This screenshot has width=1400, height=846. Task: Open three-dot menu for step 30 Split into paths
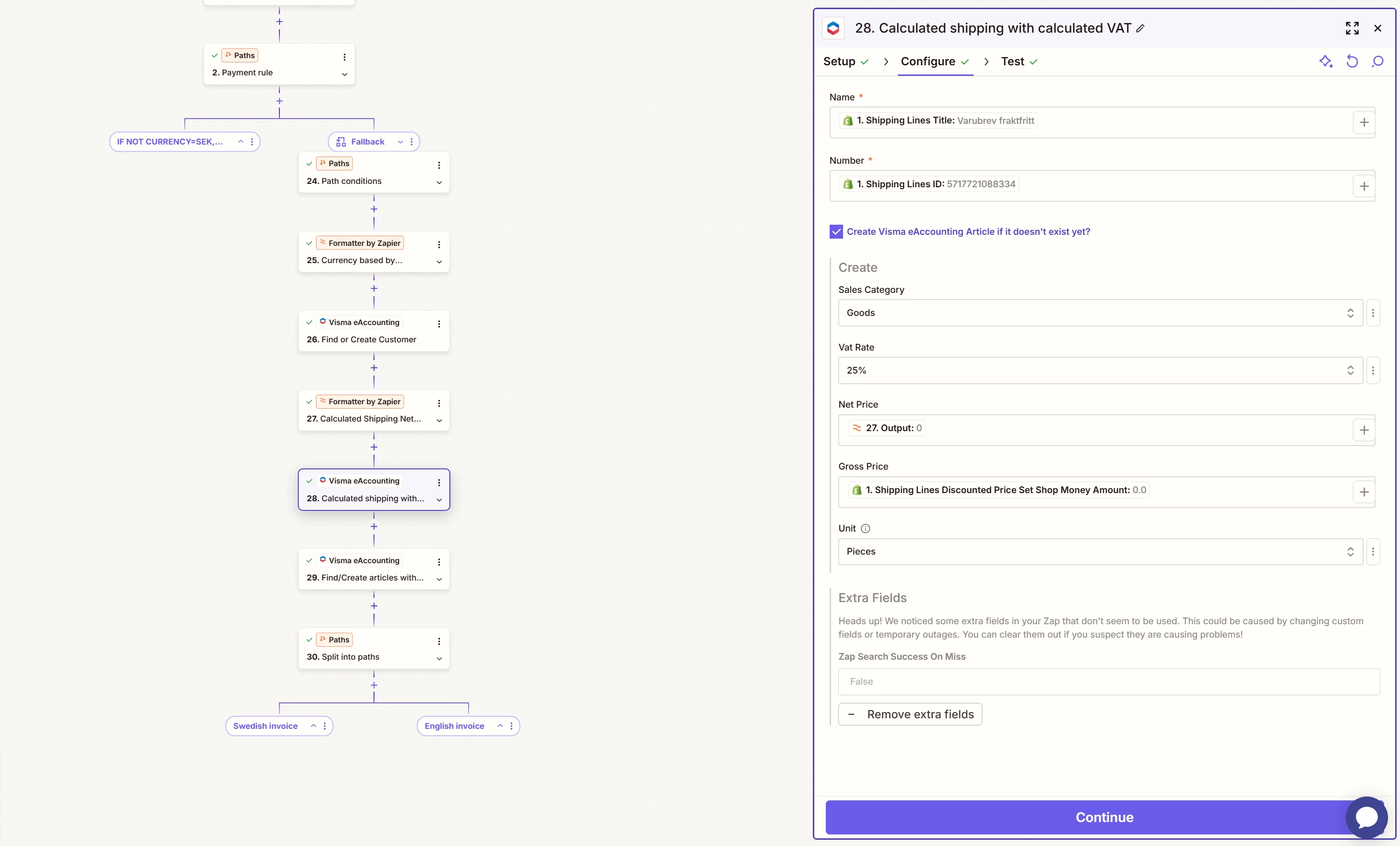tap(439, 641)
